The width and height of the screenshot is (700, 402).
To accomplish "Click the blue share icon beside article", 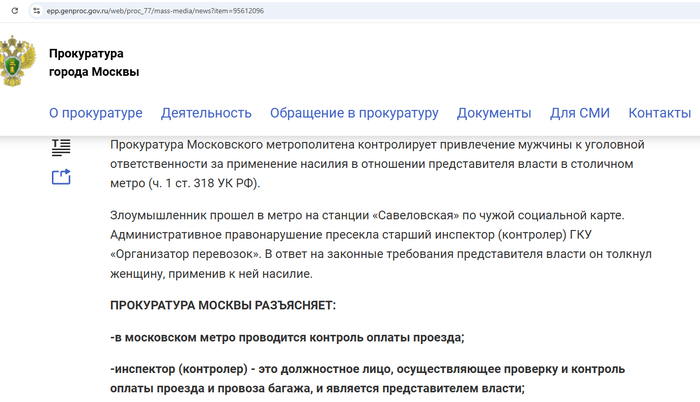I will (62, 177).
